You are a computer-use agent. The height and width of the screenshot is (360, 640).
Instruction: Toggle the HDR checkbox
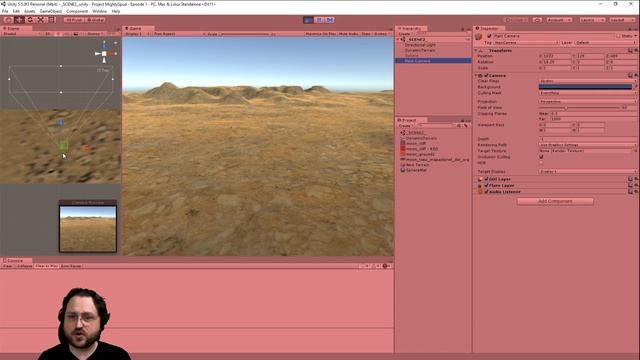(x=541, y=162)
